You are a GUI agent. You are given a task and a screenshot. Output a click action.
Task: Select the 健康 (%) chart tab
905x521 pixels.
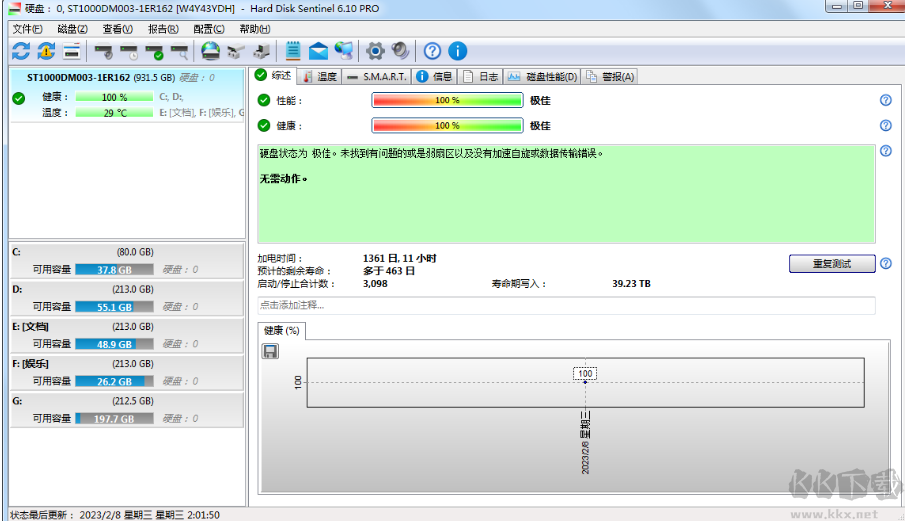282,331
